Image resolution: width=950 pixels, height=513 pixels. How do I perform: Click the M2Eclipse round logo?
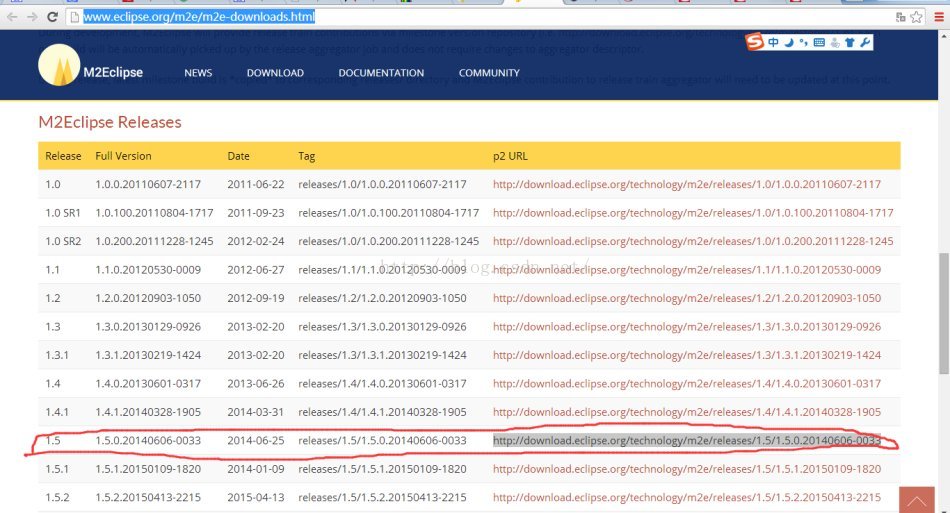tap(59, 65)
